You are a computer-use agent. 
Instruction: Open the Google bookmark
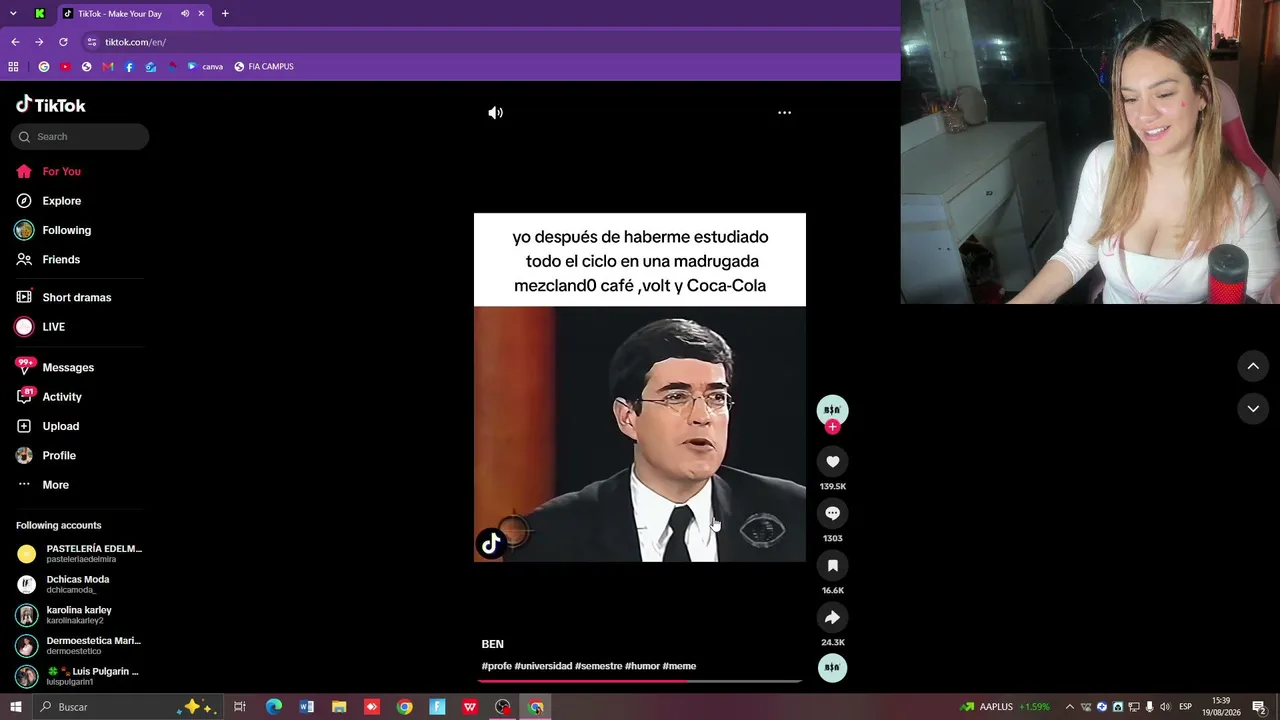pos(44,67)
